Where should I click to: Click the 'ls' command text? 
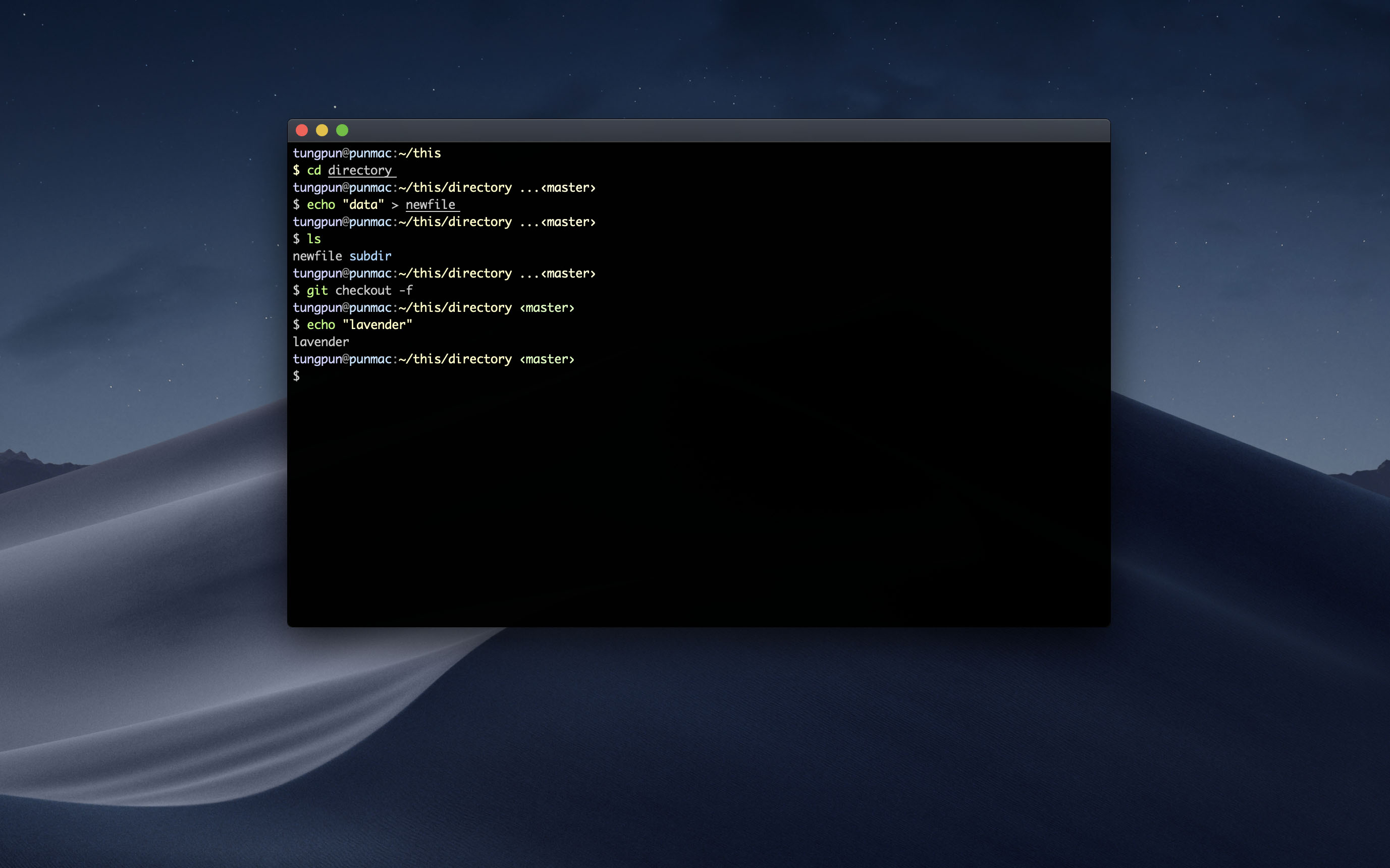[x=313, y=239]
